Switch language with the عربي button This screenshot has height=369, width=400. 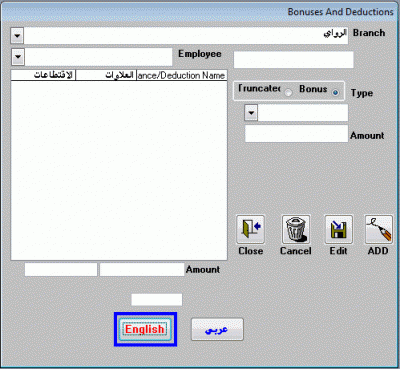217,329
